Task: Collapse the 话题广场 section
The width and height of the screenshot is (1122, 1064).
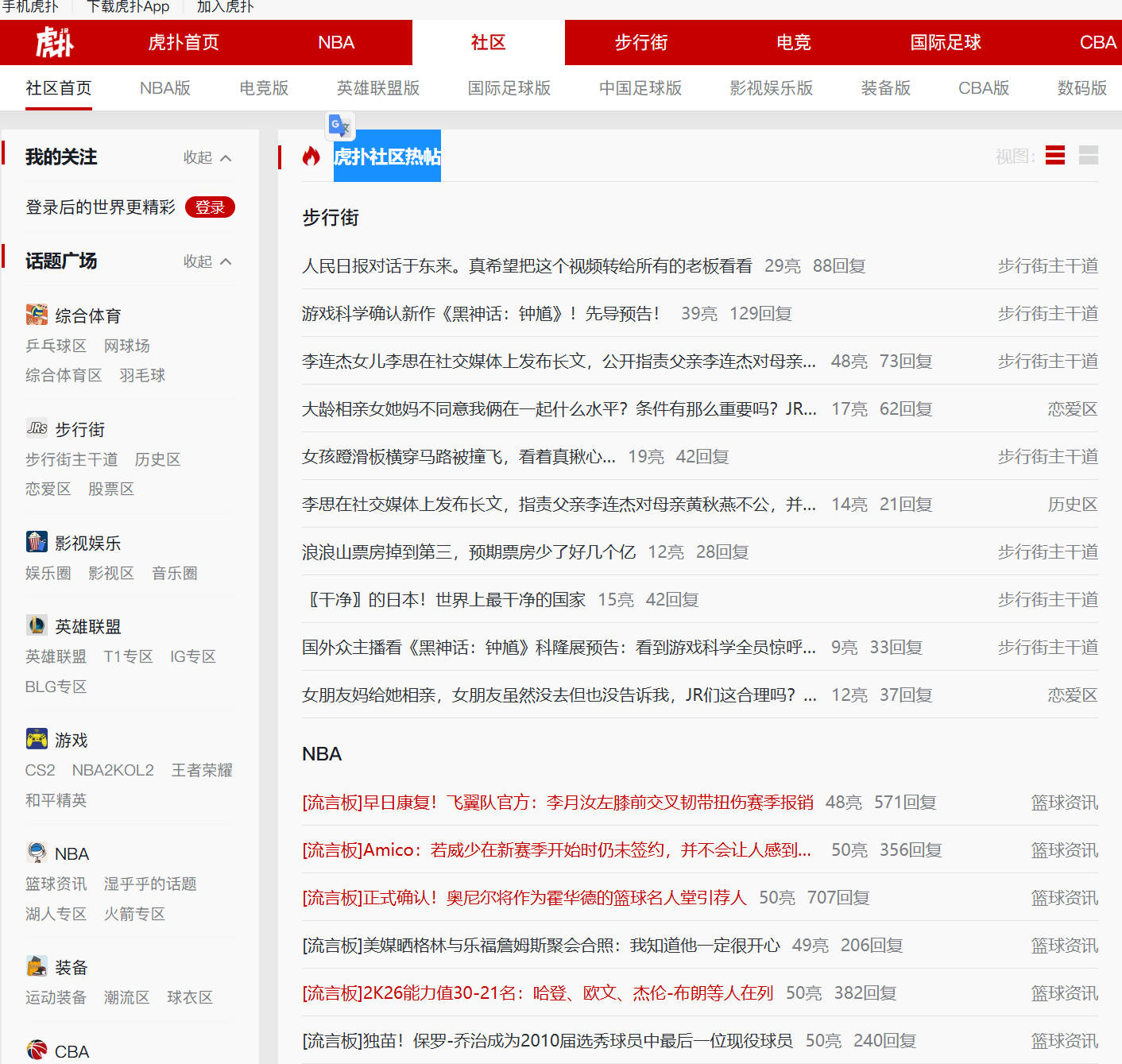Action: (208, 261)
